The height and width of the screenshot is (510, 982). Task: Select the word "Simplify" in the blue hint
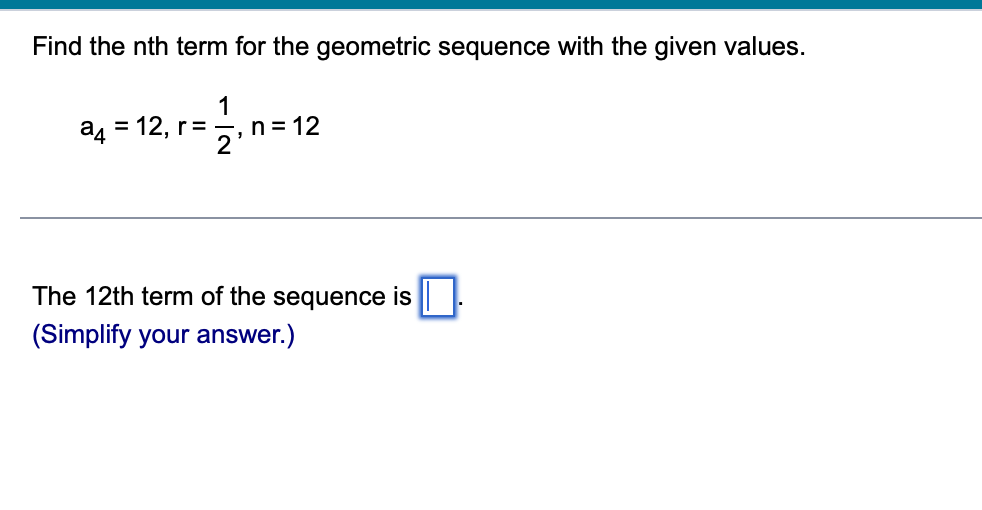tap(81, 335)
